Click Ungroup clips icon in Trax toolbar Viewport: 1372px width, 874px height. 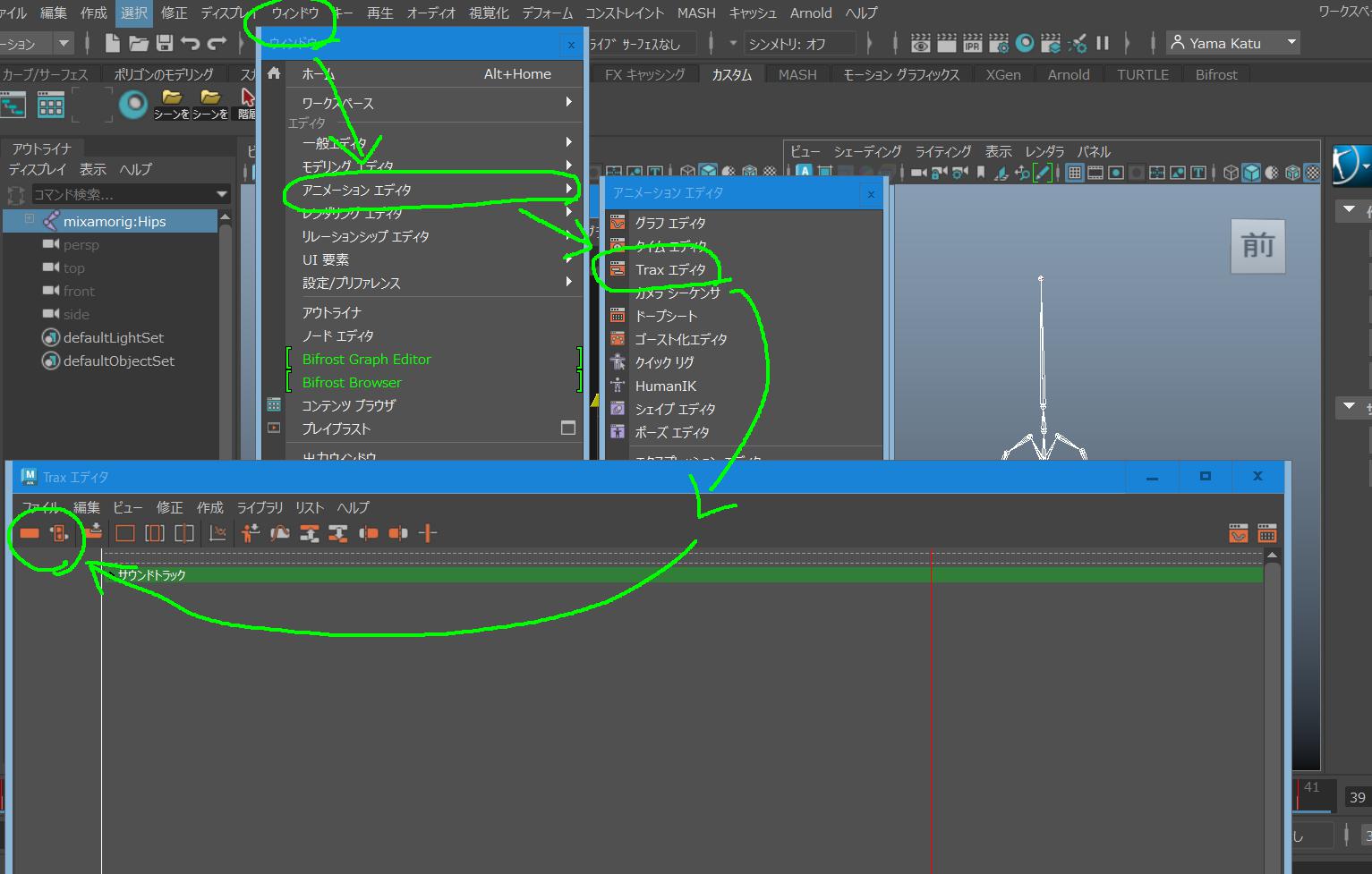click(x=338, y=533)
